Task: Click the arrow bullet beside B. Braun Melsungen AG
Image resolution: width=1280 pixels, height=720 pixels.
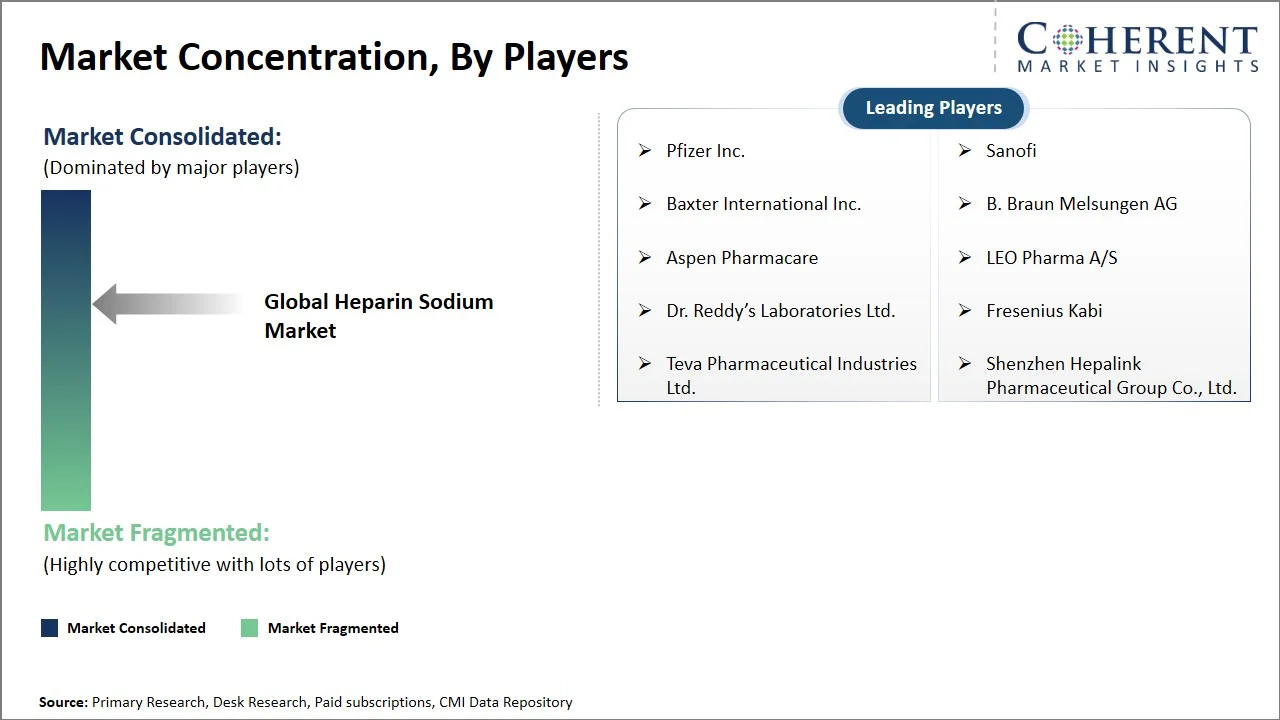Action: pos(965,204)
